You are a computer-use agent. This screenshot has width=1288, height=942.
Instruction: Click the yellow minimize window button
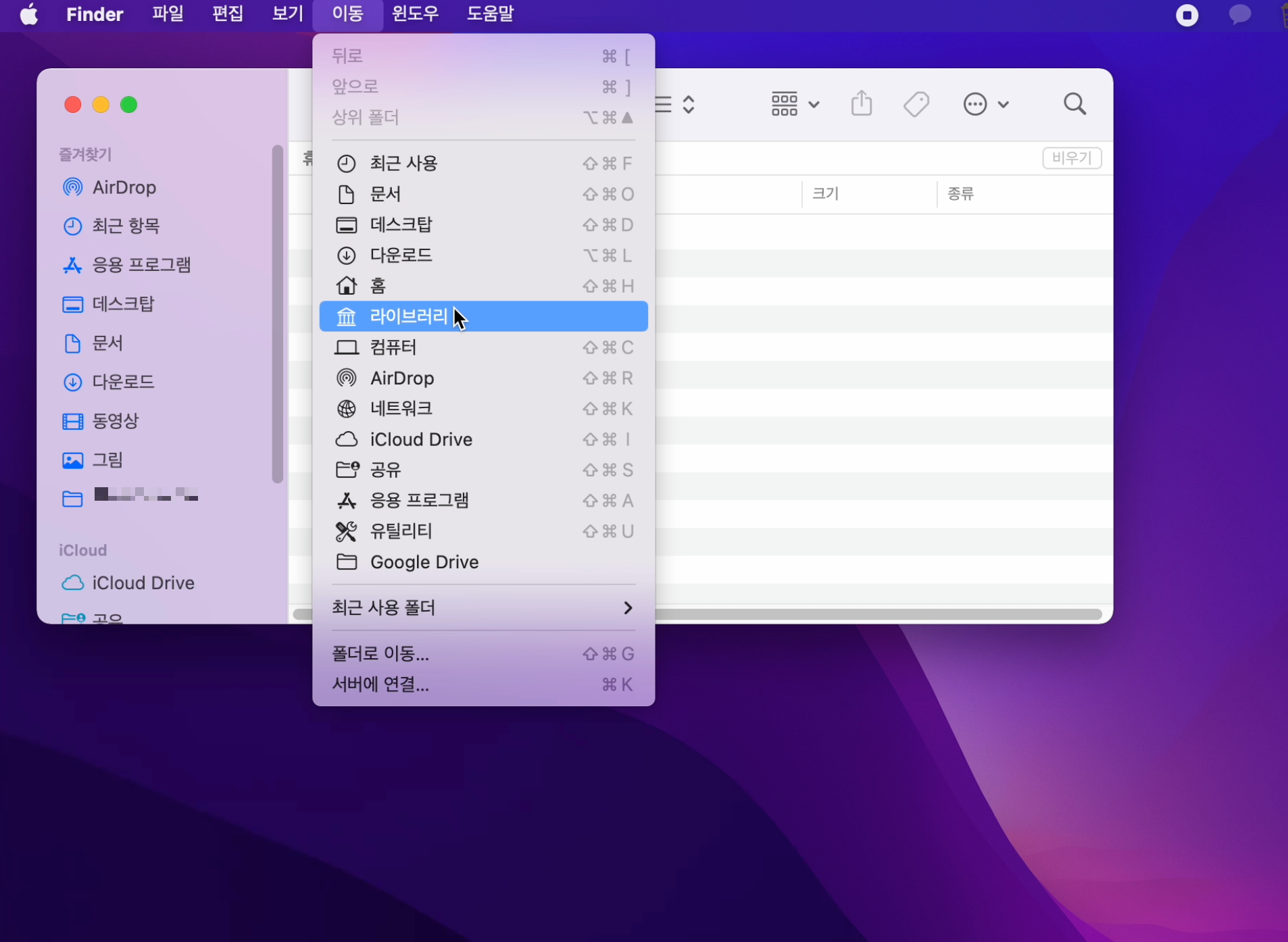[x=101, y=105]
